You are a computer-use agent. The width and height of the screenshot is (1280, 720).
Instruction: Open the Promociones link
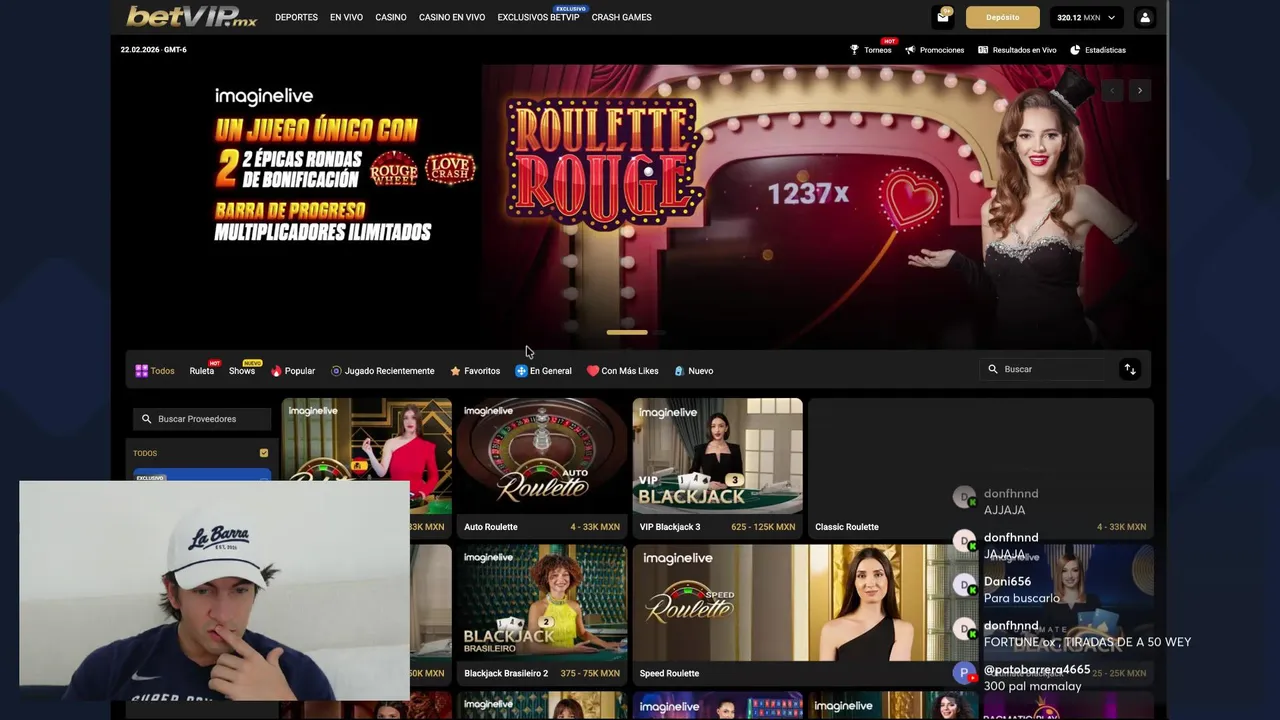point(942,50)
